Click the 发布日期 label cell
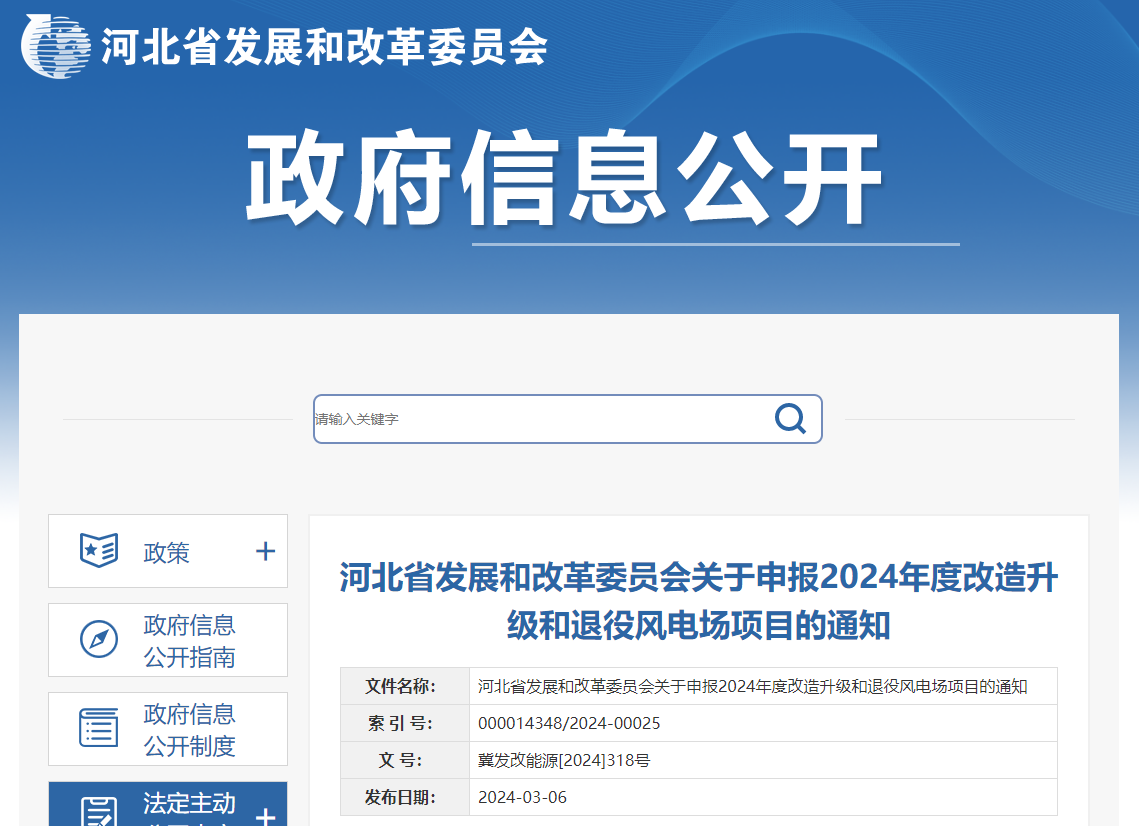Screen dimensions: 1139x826 (405, 797)
